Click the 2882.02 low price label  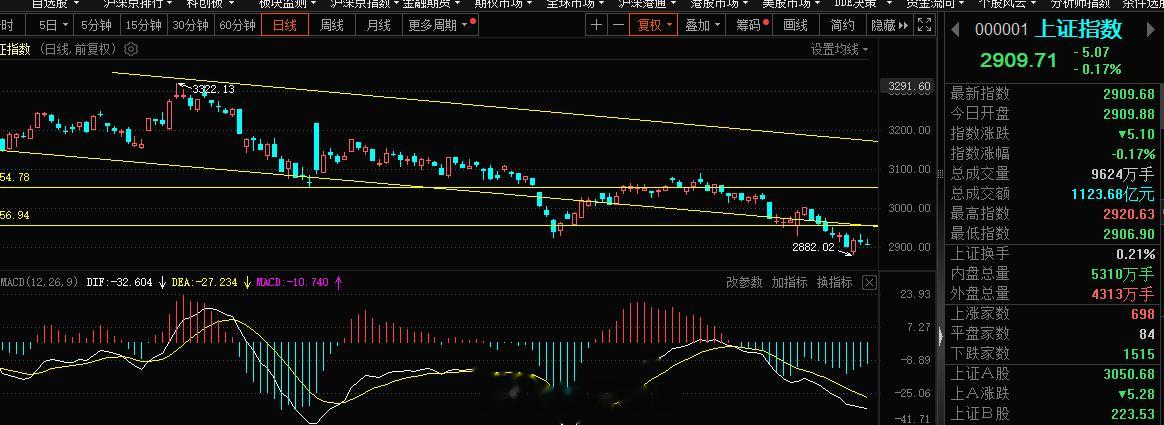coord(813,247)
